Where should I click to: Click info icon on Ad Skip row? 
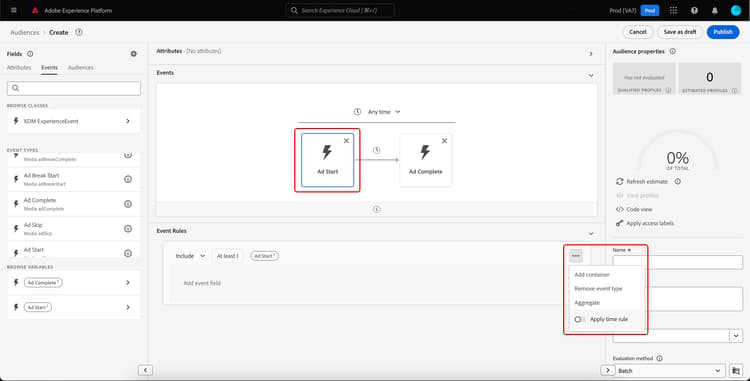point(128,229)
